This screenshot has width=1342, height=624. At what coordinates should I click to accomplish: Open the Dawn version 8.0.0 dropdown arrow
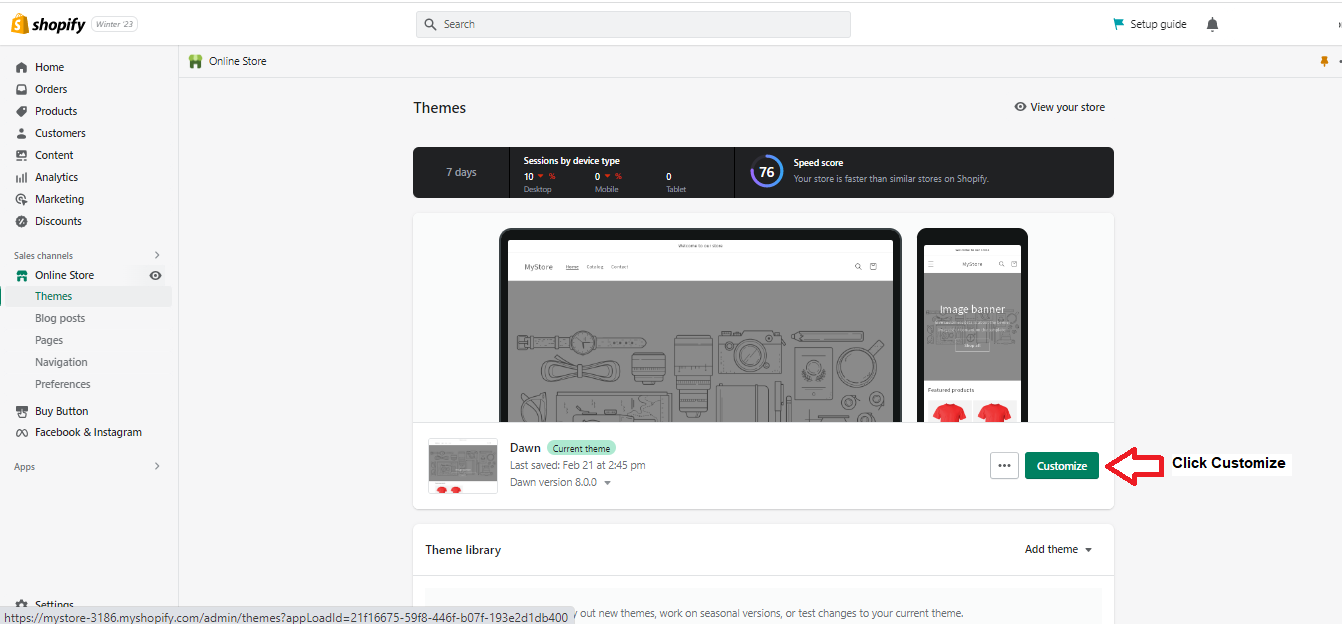tap(607, 483)
